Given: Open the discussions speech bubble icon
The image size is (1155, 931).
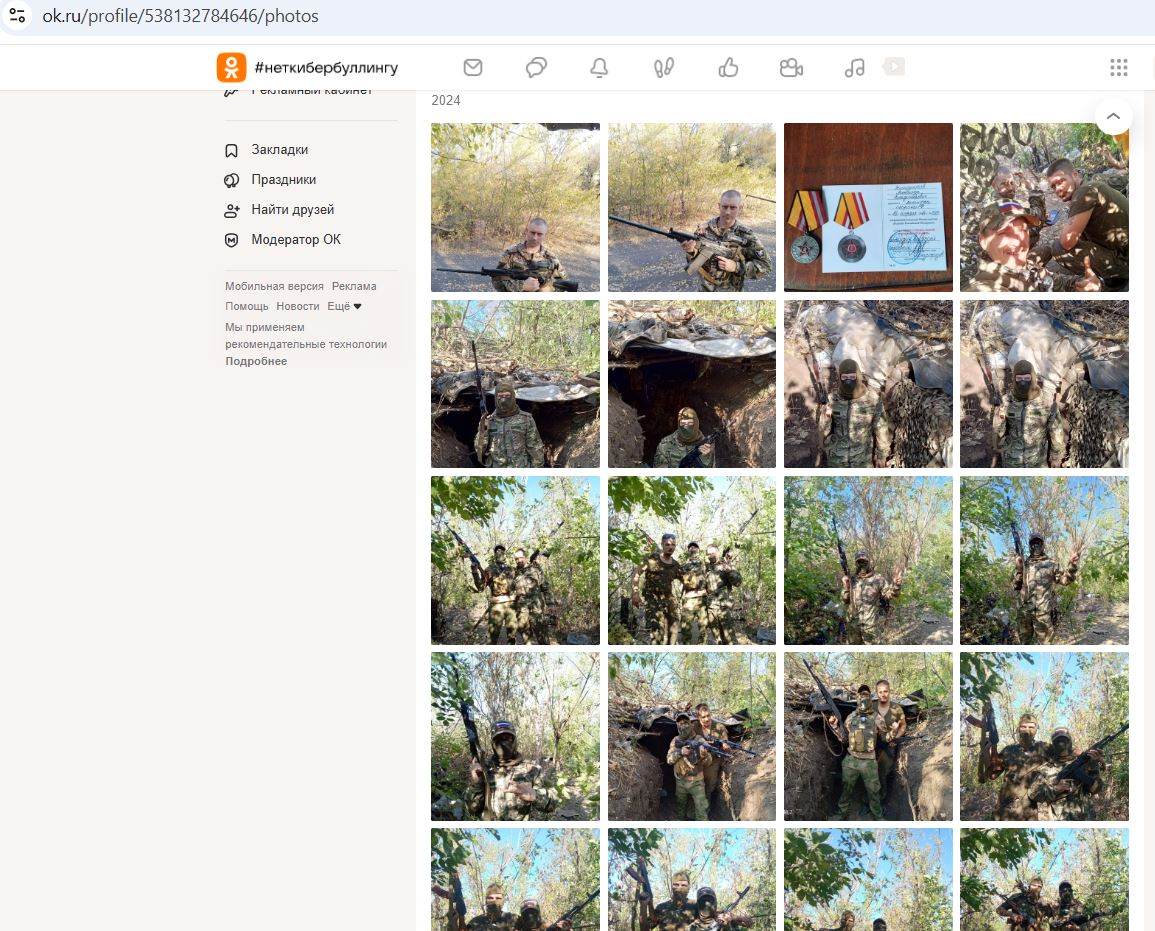Looking at the screenshot, I should coord(536,68).
